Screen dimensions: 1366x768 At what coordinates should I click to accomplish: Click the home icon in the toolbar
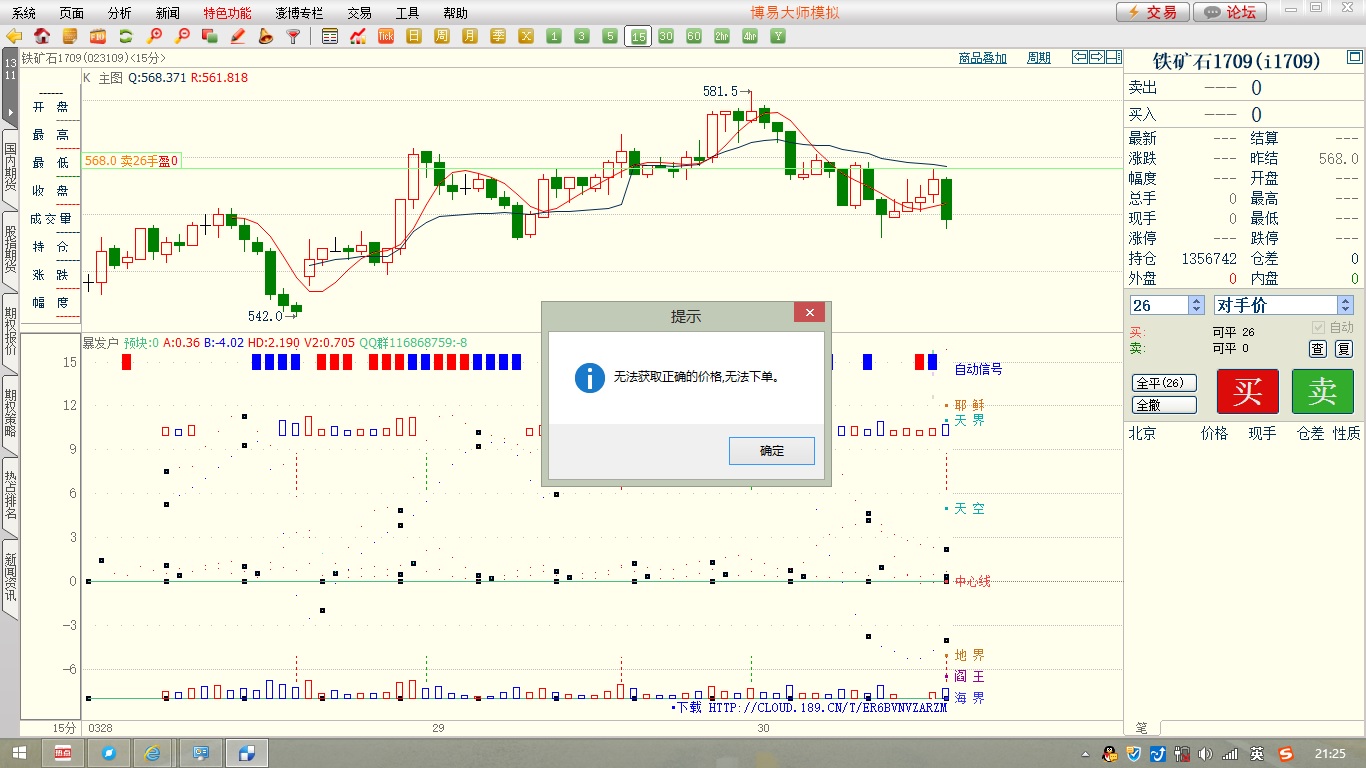(42, 36)
